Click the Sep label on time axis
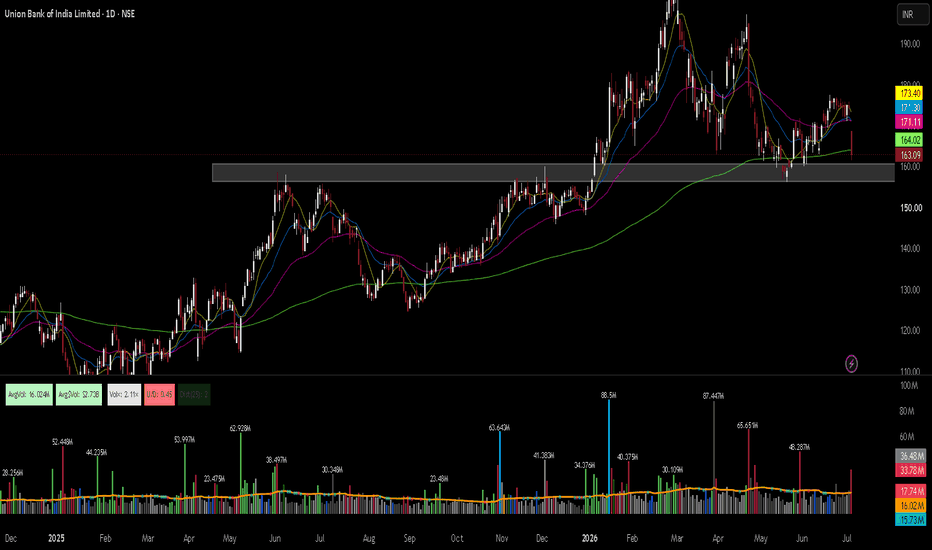The height and width of the screenshot is (550, 932). (410, 538)
